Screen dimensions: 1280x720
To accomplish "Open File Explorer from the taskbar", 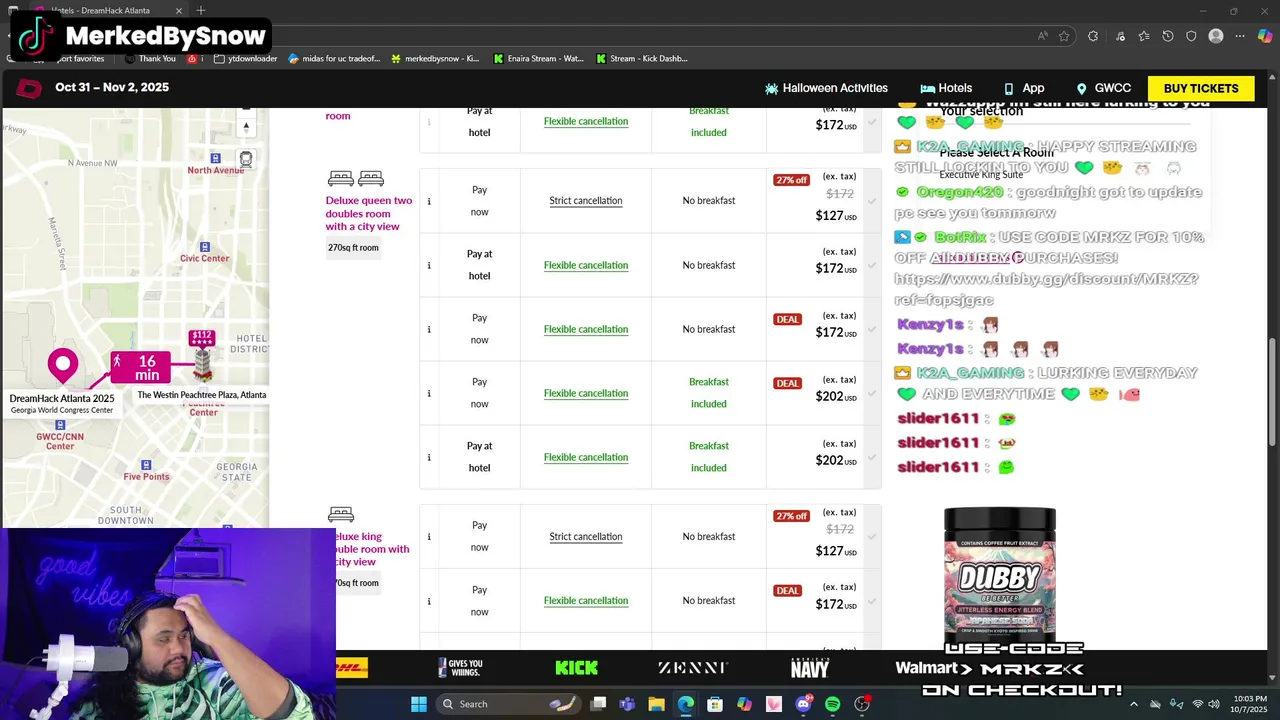I will [656, 704].
